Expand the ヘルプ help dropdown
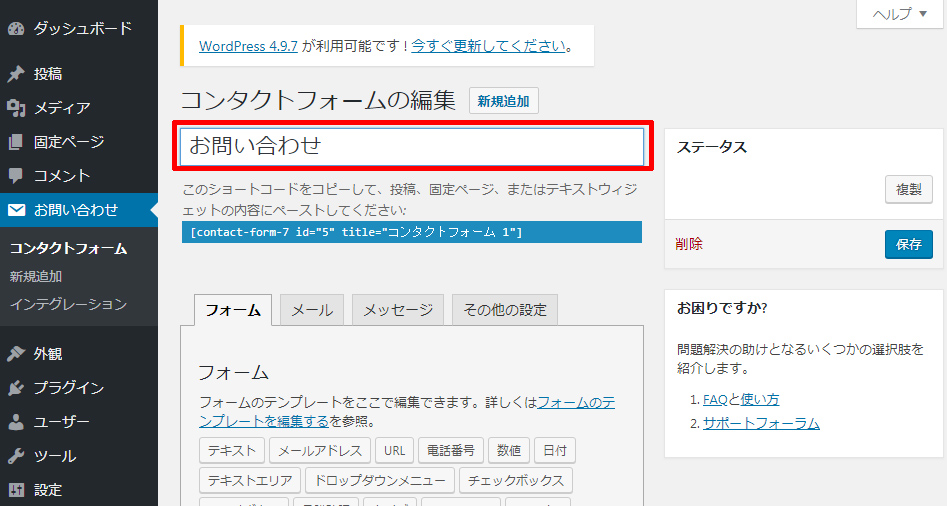 click(x=899, y=14)
